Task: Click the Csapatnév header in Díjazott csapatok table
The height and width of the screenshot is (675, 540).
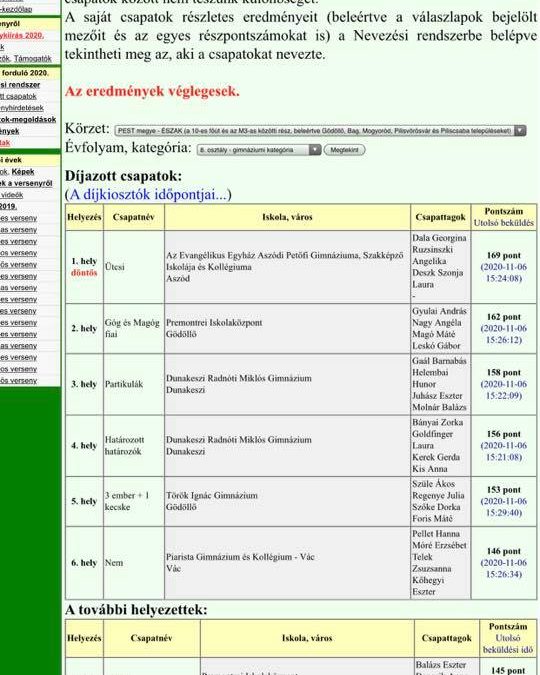Action: tap(133, 217)
